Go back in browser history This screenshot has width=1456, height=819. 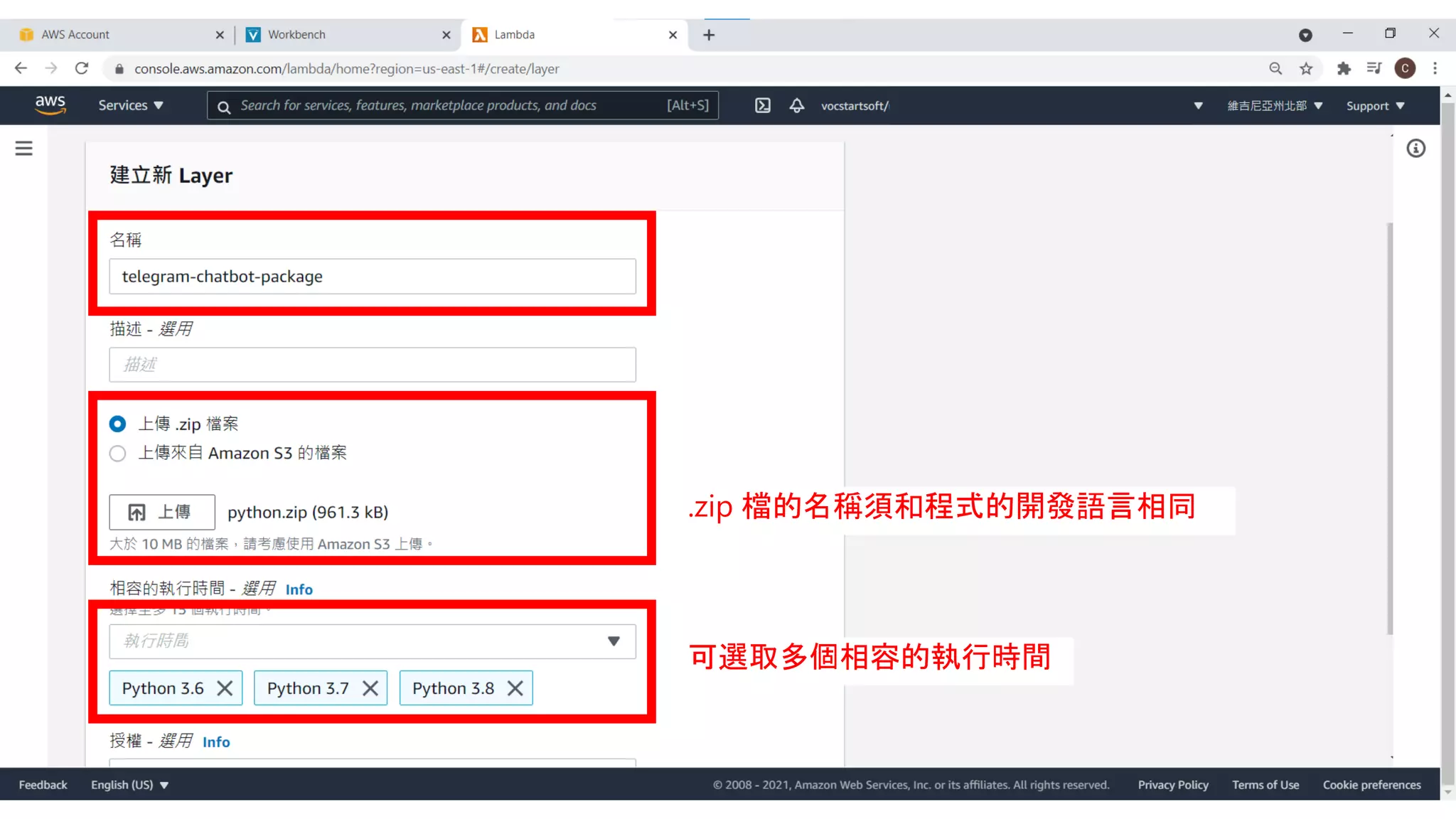[21, 68]
